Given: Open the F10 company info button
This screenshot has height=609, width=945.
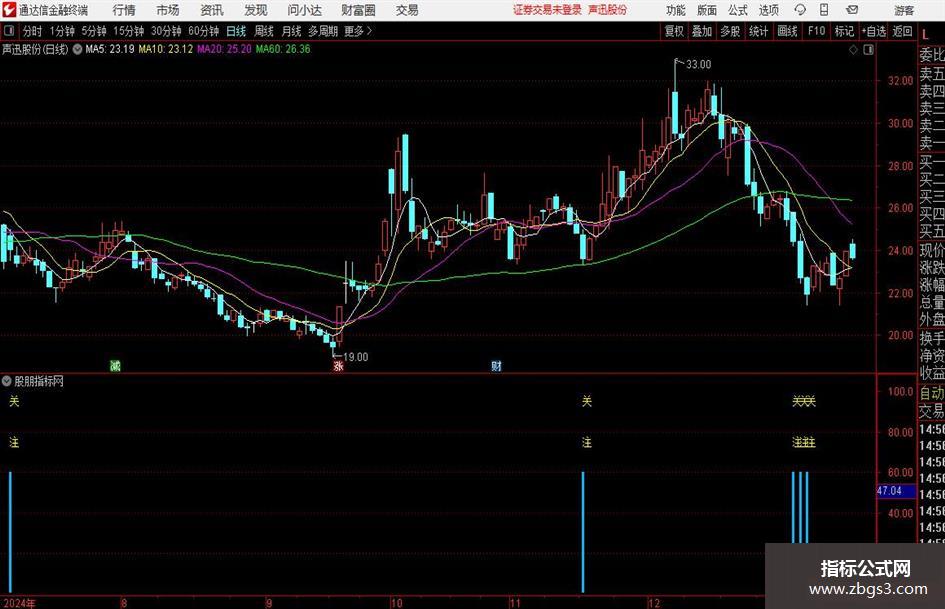Looking at the screenshot, I should [x=817, y=31].
